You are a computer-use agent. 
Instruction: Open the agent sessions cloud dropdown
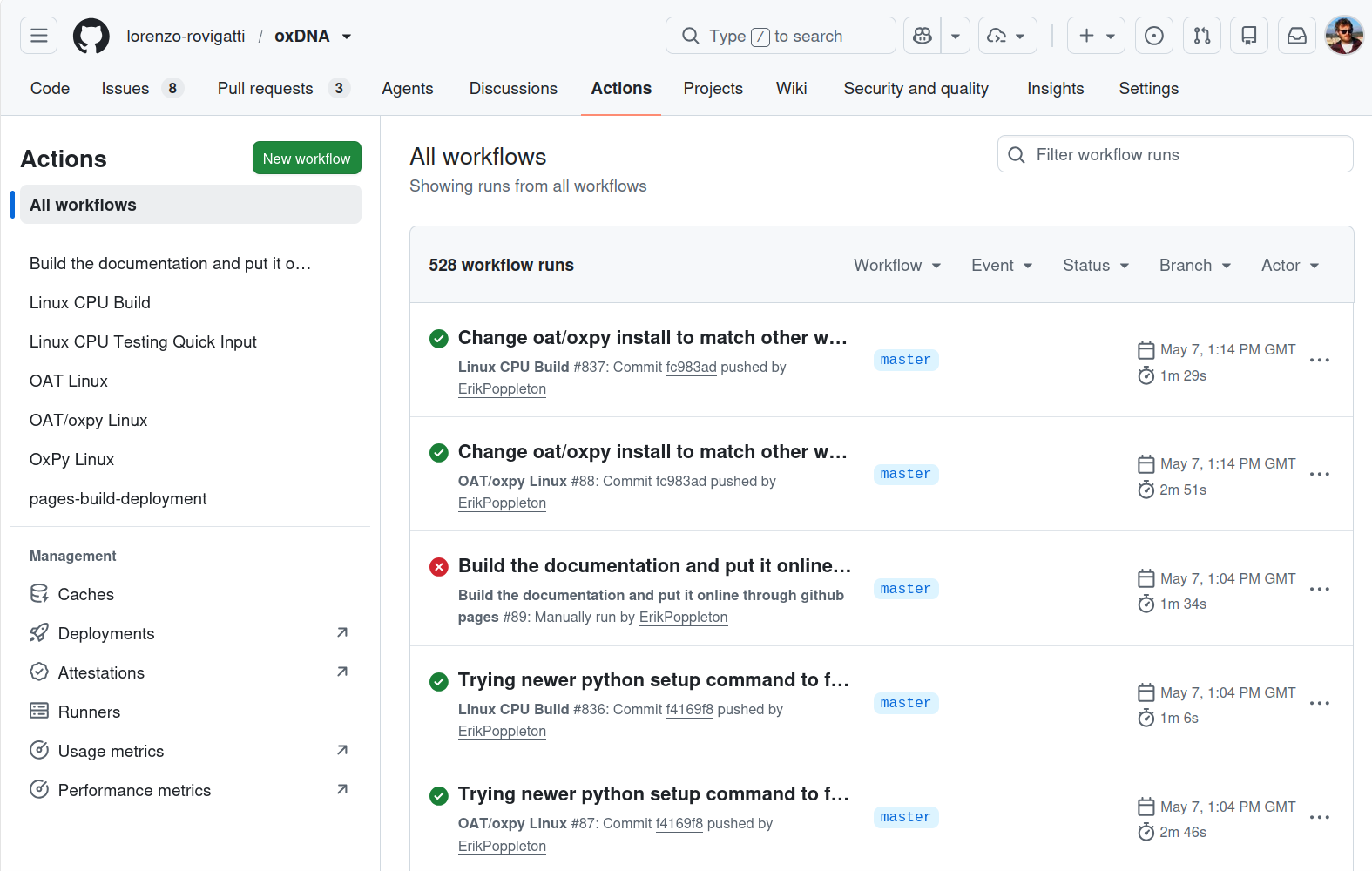coord(1008,36)
